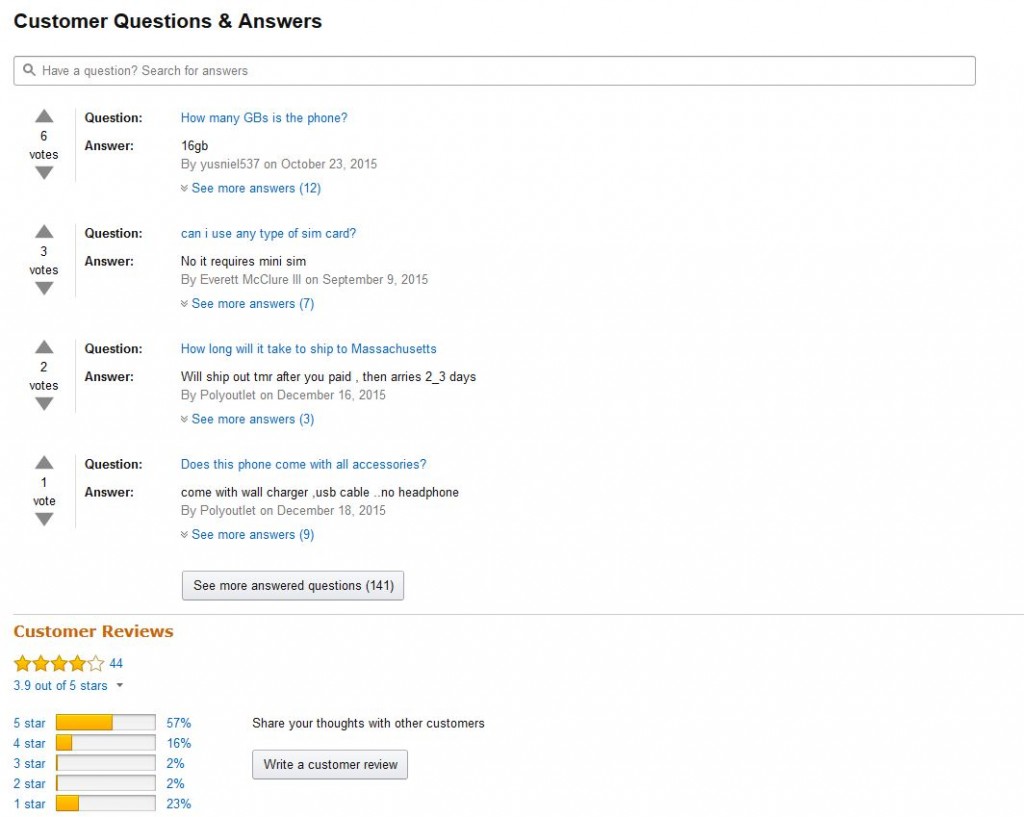Downvote the question about phone GBs
The image size is (1024, 817).
[43, 172]
